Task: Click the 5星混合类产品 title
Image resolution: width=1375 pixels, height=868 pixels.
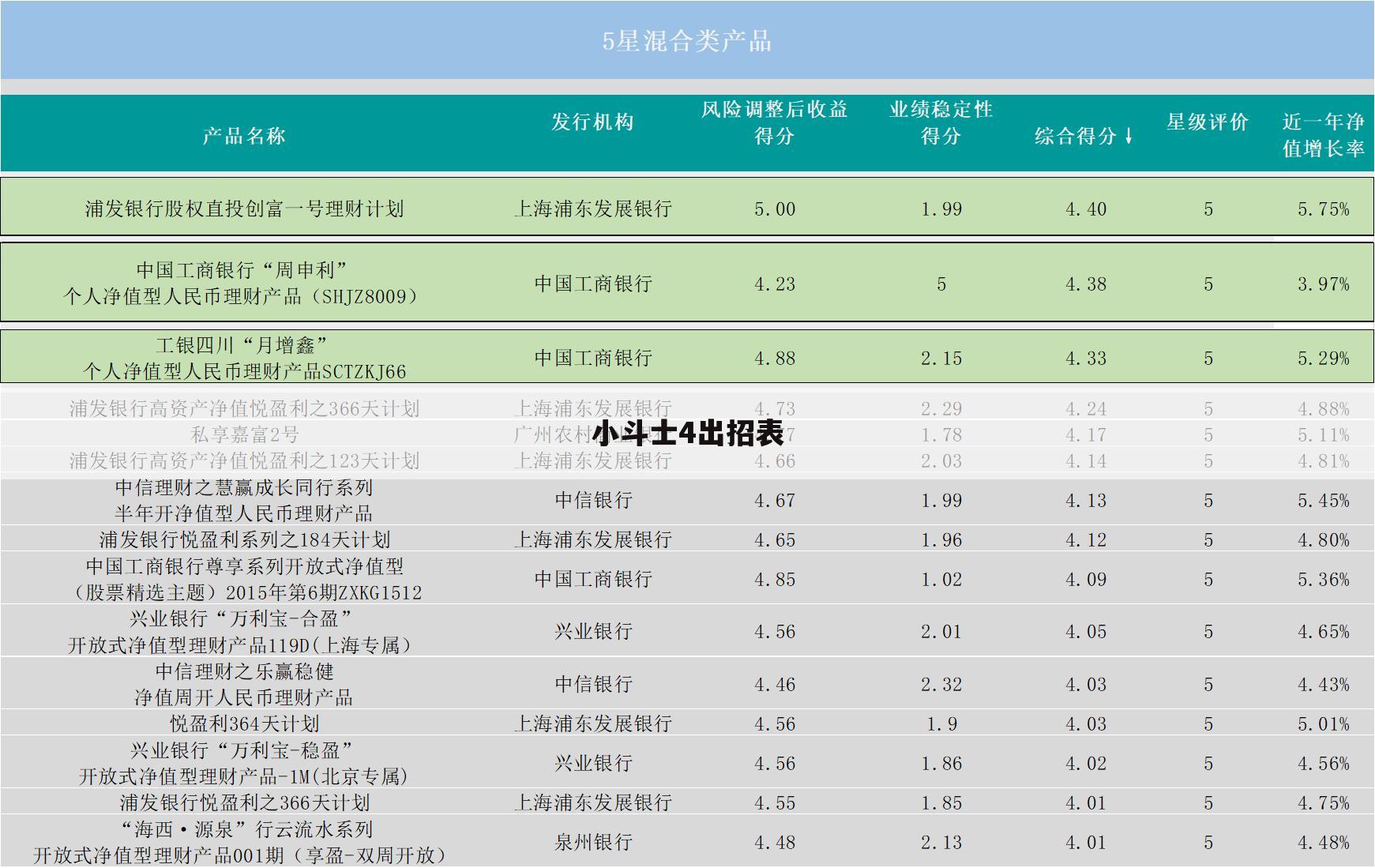Action: pyautogui.click(x=687, y=41)
